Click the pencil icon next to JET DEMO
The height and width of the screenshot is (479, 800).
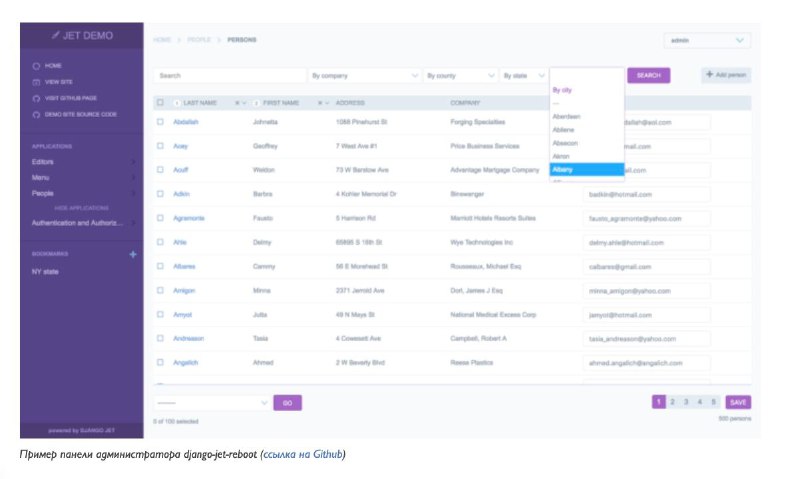pos(56,35)
